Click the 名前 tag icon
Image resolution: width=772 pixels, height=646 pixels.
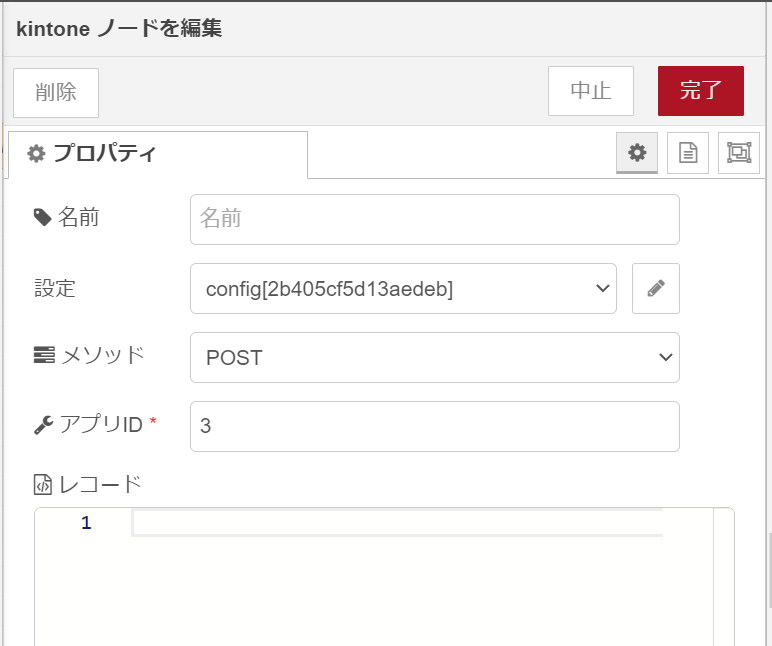(42, 217)
